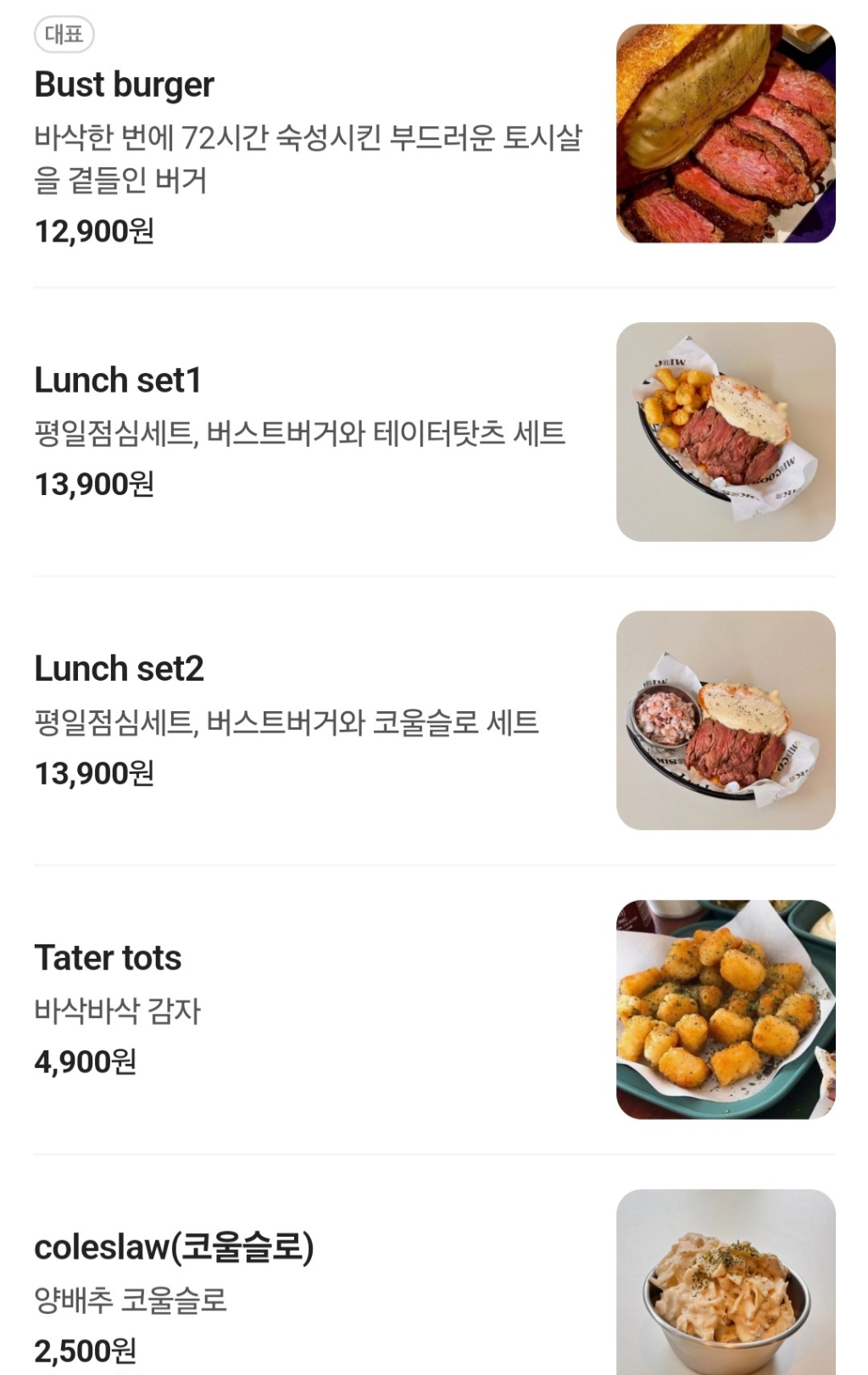Select the Tater tots title

point(108,958)
